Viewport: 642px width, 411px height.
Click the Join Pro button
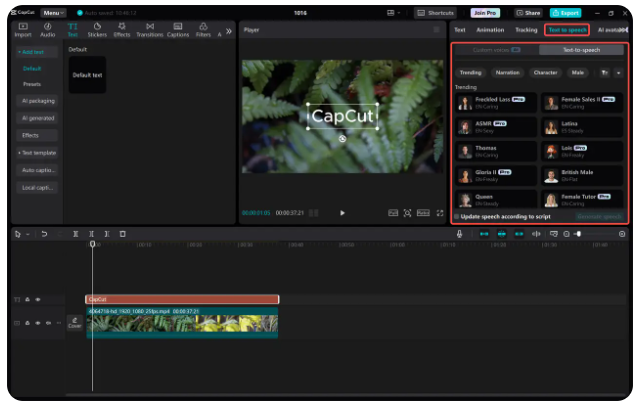pos(484,13)
